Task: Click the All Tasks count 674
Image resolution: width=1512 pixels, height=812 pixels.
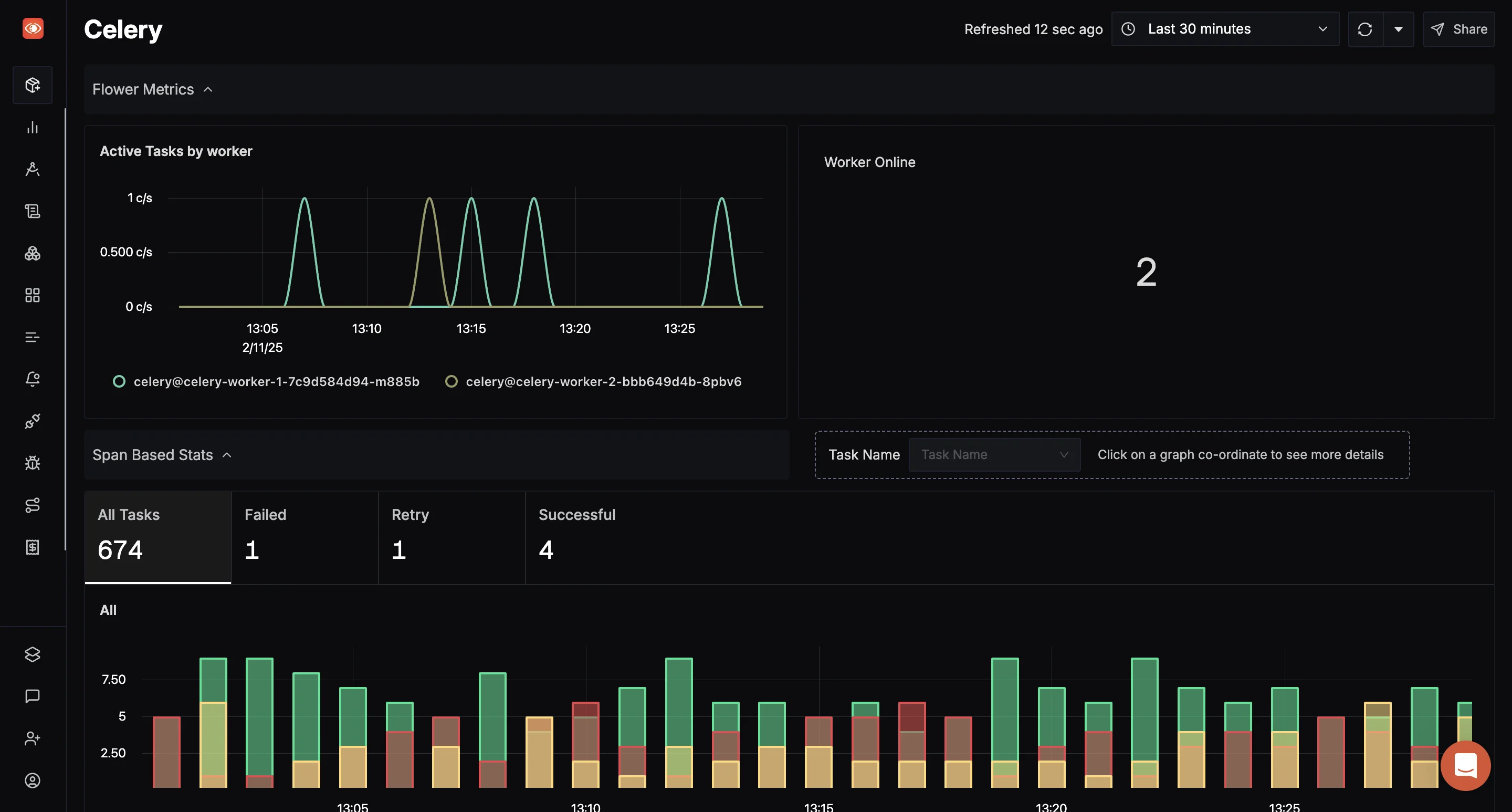Action: click(x=120, y=550)
